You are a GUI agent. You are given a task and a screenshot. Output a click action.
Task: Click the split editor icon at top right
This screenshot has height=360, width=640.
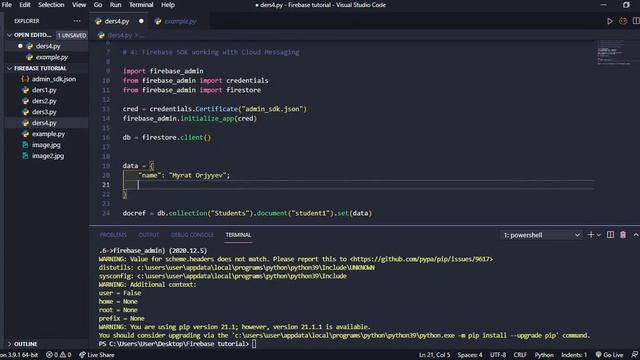(636, 21)
